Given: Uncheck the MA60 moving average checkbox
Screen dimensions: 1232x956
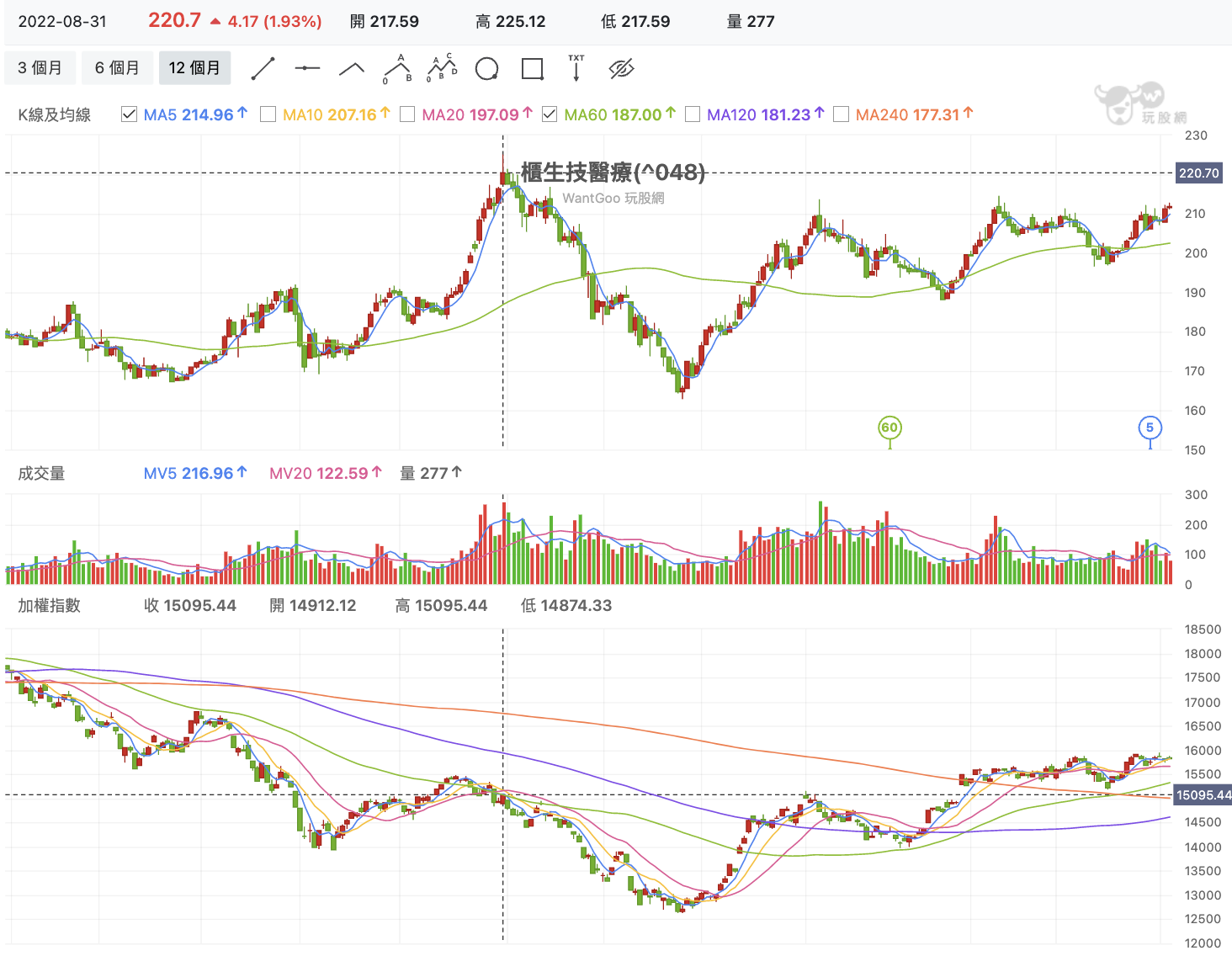Looking at the screenshot, I should pos(550,114).
